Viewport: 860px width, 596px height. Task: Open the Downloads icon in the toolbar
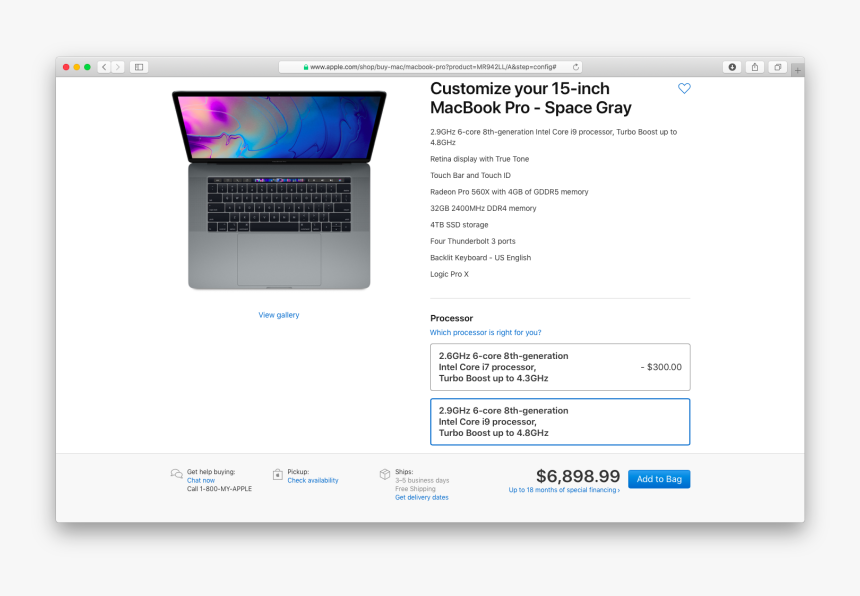(732, 67)
